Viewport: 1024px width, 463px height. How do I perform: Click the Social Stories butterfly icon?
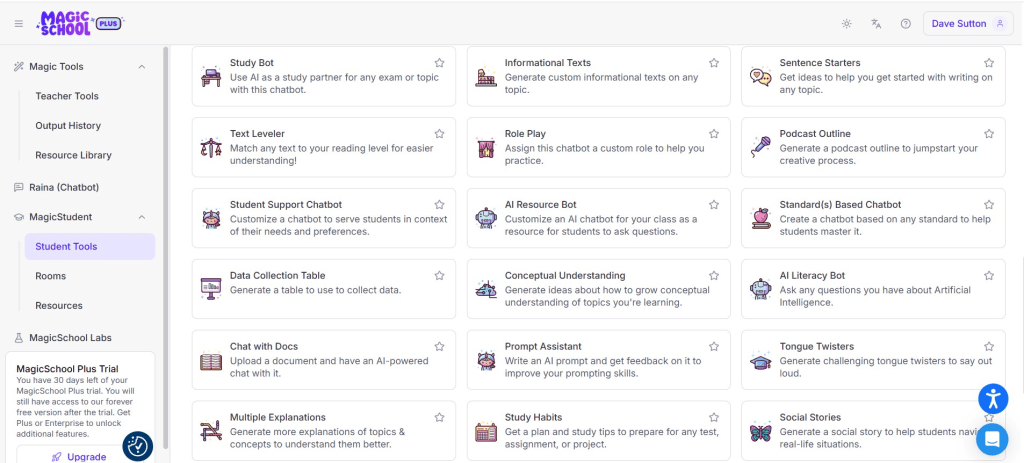tap(761, 432)
